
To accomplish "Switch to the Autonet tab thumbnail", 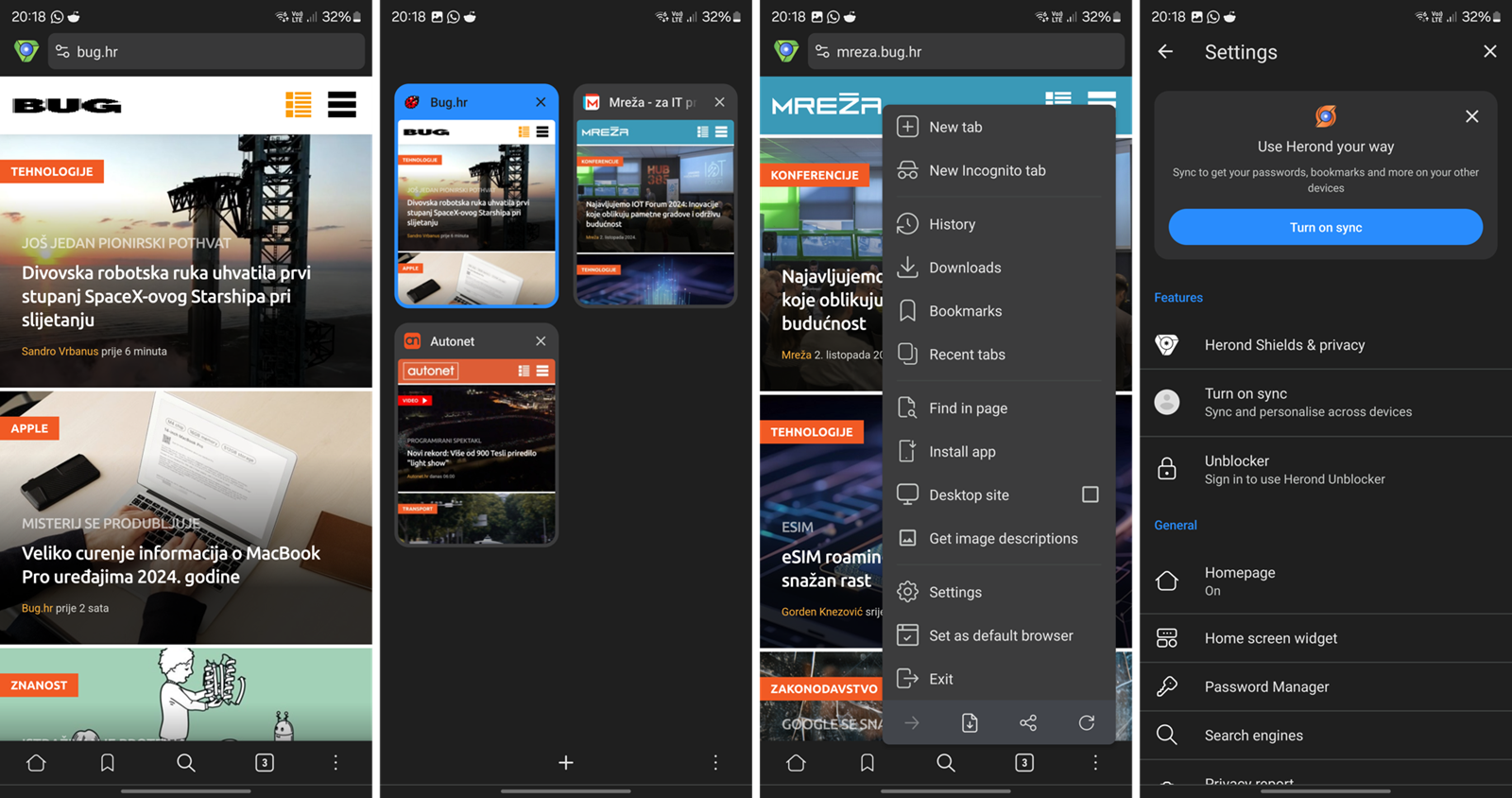I will pyautogui.click(x=476, y=451).
